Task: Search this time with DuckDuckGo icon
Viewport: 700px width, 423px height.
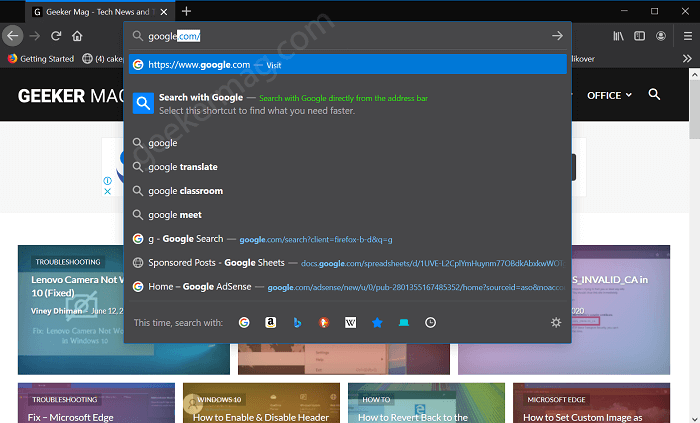Action: 324,323
